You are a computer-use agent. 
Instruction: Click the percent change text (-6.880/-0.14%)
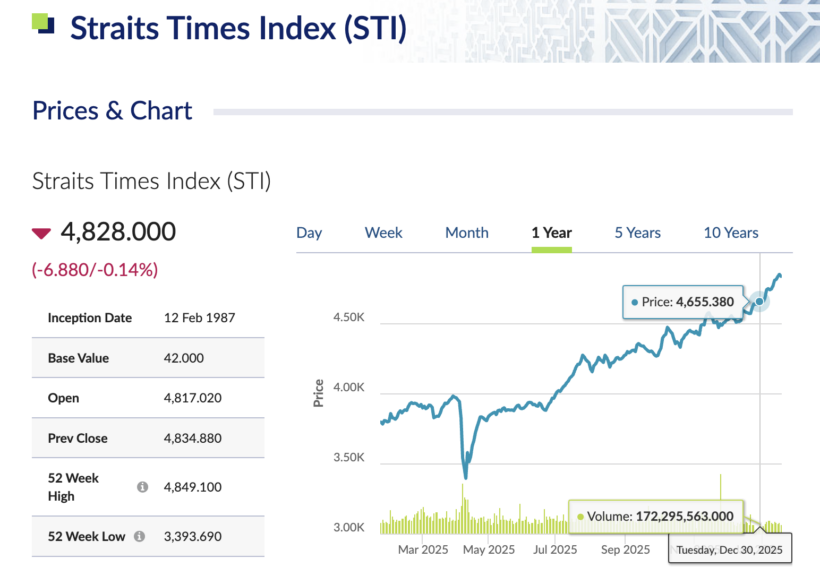(x=95, y=269)
